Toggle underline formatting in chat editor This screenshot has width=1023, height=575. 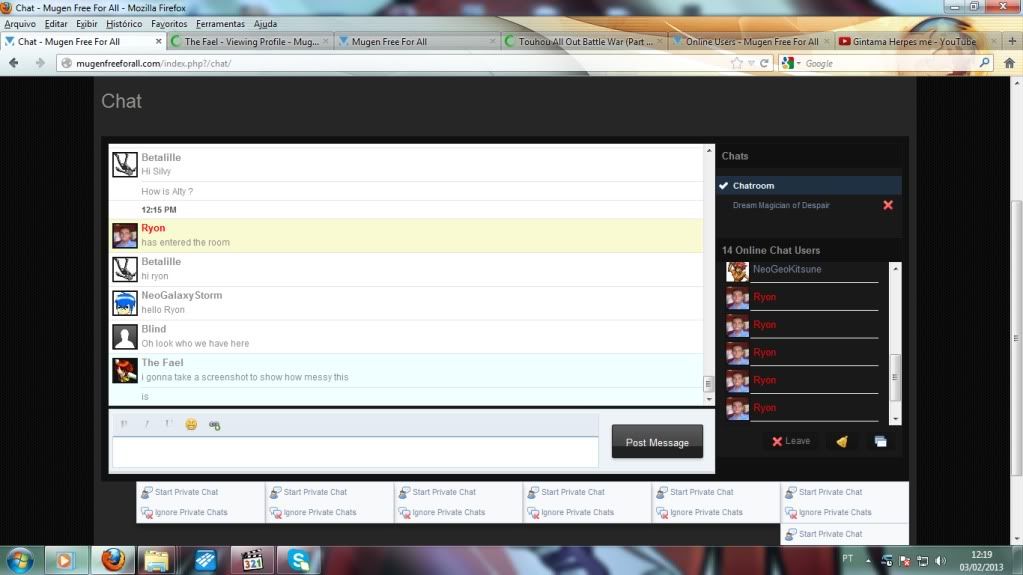(x=168, y=424)
